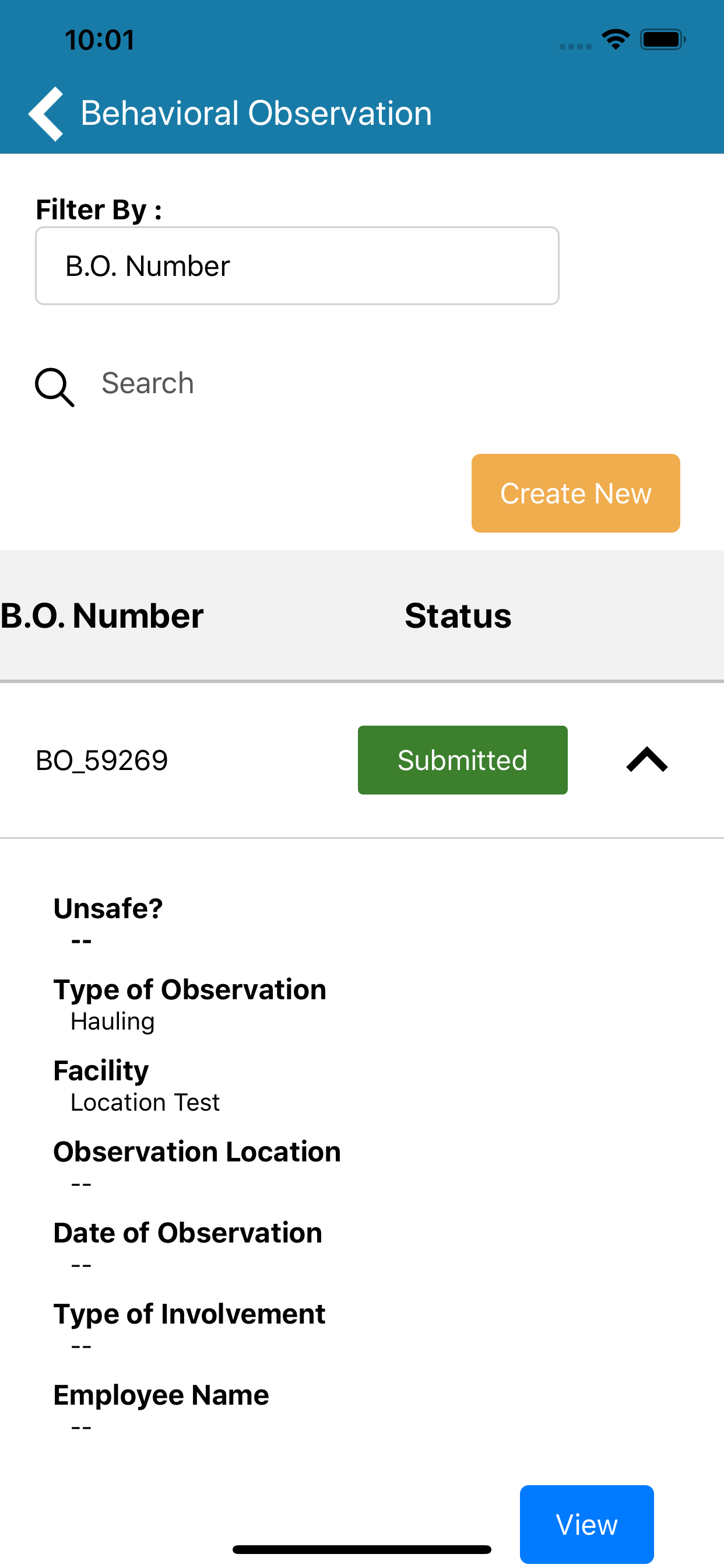The image size is (724, 1568).
Task: View the BO_59269 observation
Action: (x=586, y=1524)
